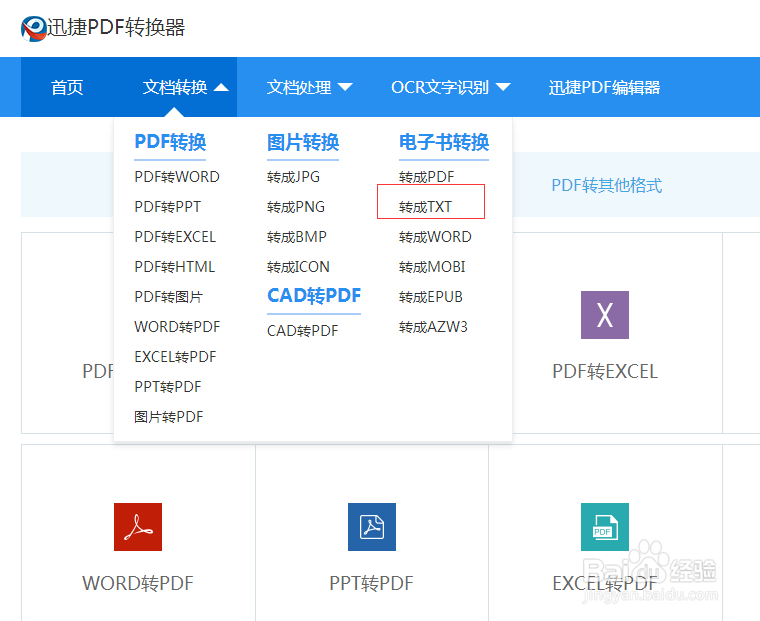This screenshot has width=760, height=621.
Task: Choose 转成TXT under 电子书转换
Action: point(425,207)
